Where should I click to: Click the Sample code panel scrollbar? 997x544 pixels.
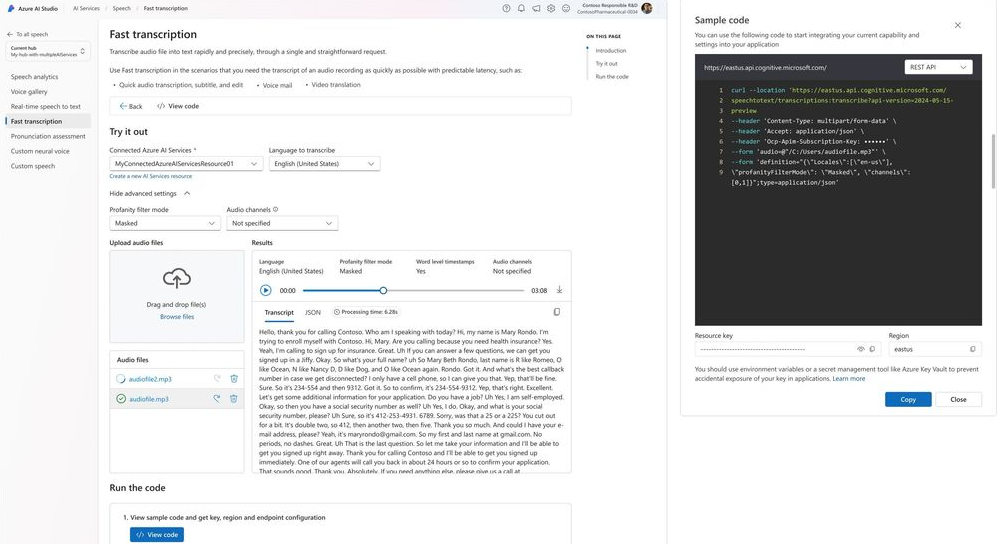[993, 161]
